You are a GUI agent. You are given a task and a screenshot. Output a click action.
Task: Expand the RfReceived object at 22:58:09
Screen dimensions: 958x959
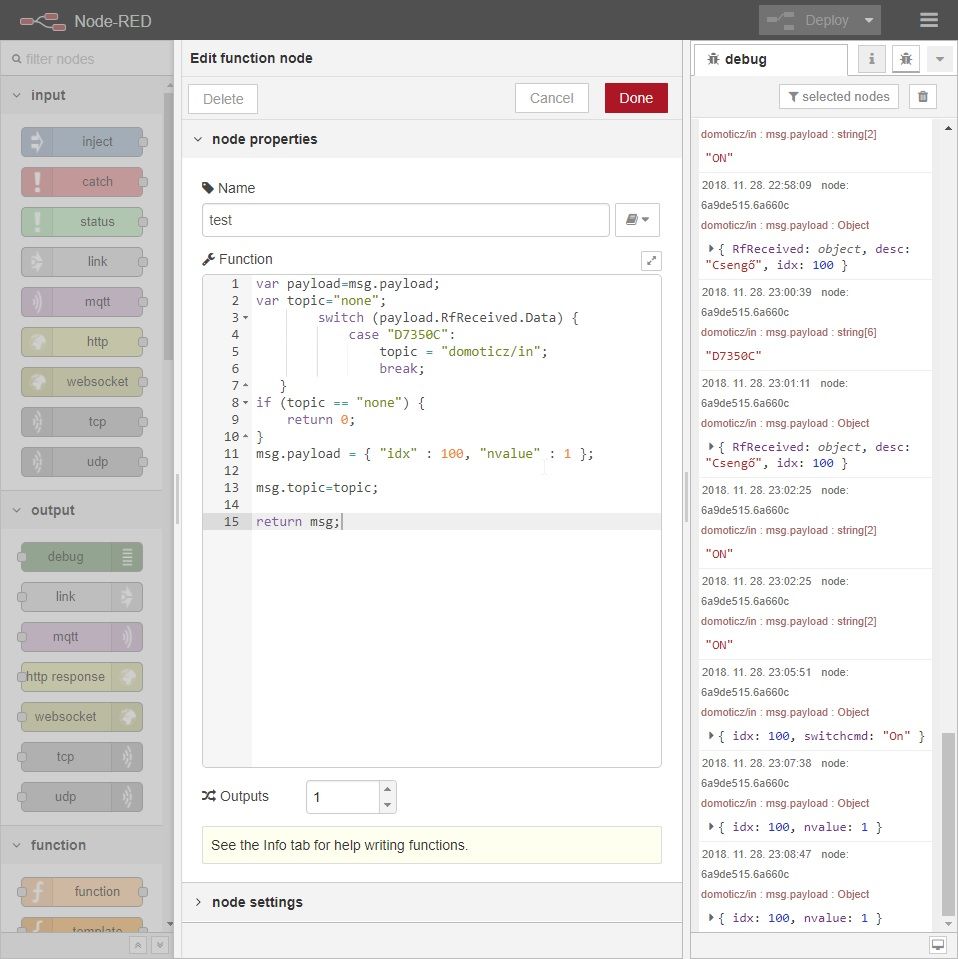click(x=711, y=248)
